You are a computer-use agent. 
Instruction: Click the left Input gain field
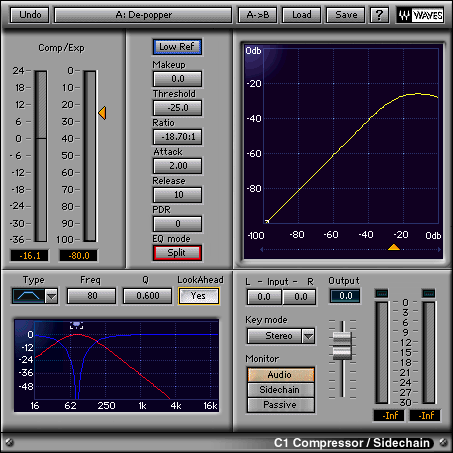264,297
